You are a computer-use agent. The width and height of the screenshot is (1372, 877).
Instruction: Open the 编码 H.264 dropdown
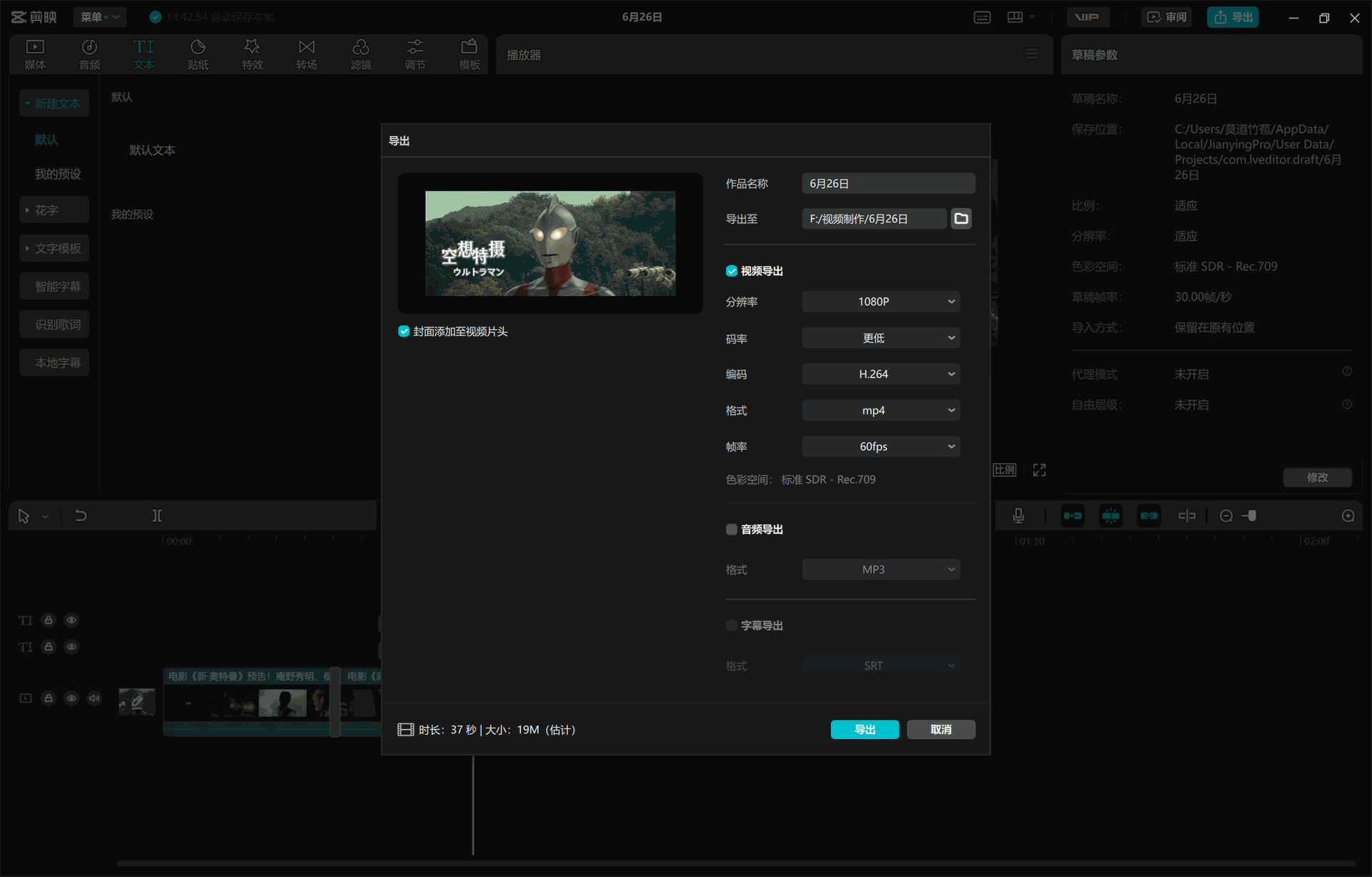(880, 374)
